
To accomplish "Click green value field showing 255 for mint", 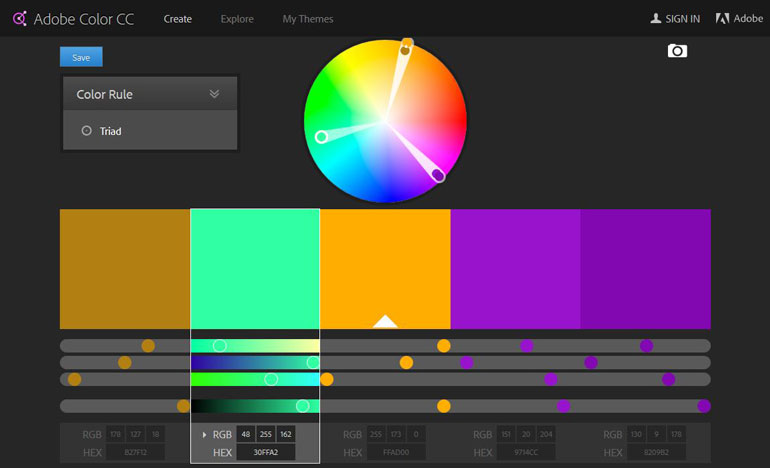I will tap(266, 434).
